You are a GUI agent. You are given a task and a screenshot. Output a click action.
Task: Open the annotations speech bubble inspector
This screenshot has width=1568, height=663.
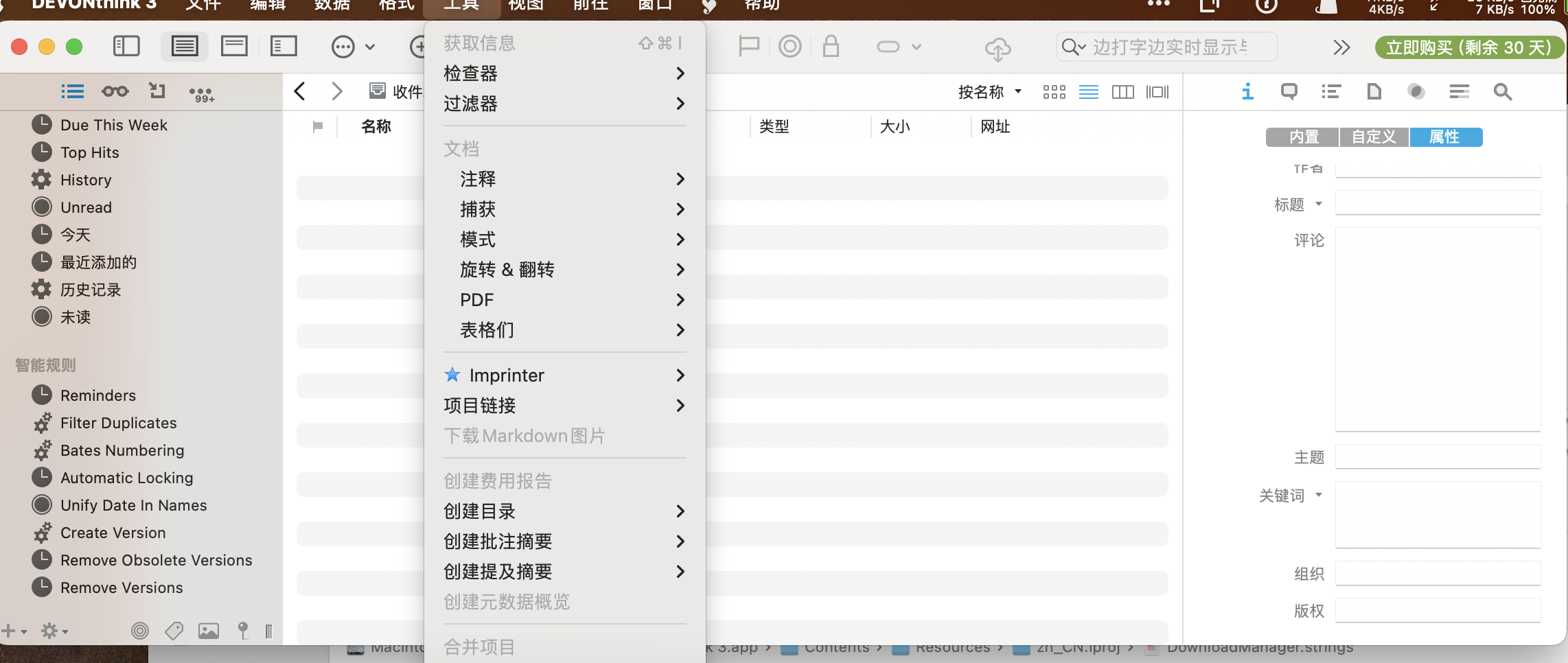point(1289,91)
